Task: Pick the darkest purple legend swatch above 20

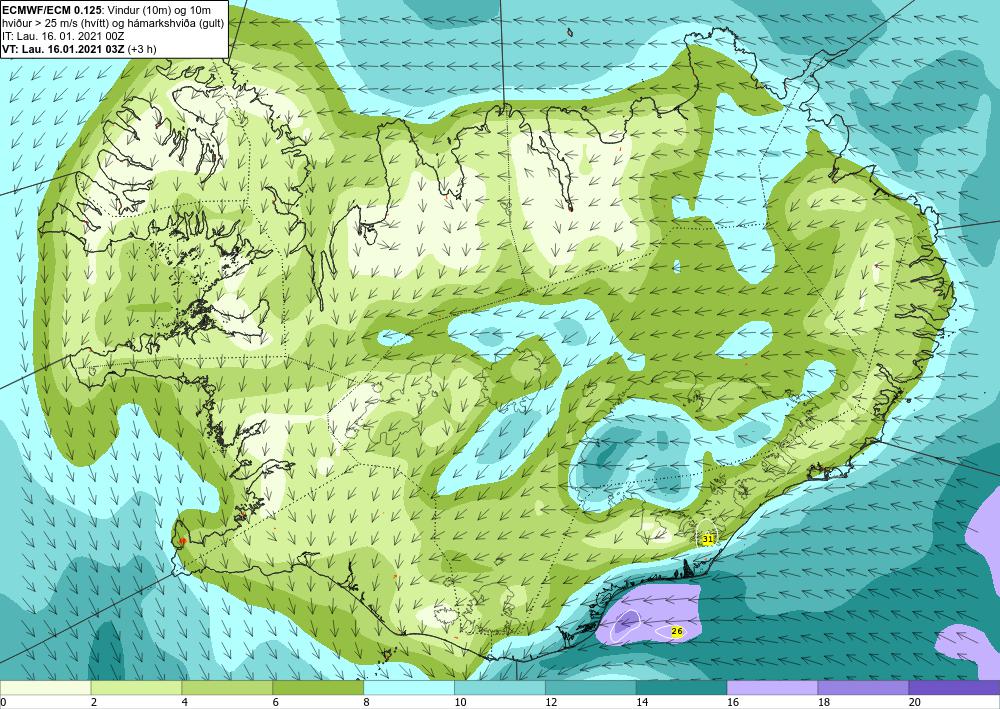Action: pyautogui.click(x=954, y=687)
